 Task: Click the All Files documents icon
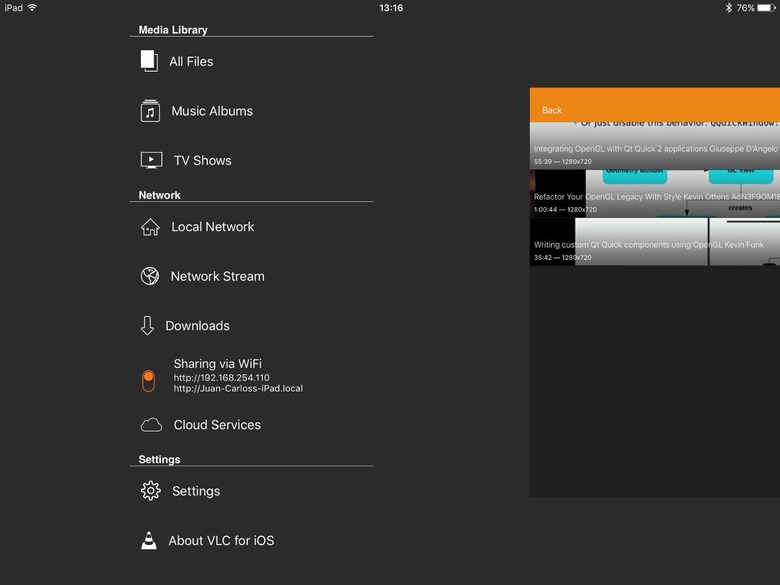click(x=149, y=61)
